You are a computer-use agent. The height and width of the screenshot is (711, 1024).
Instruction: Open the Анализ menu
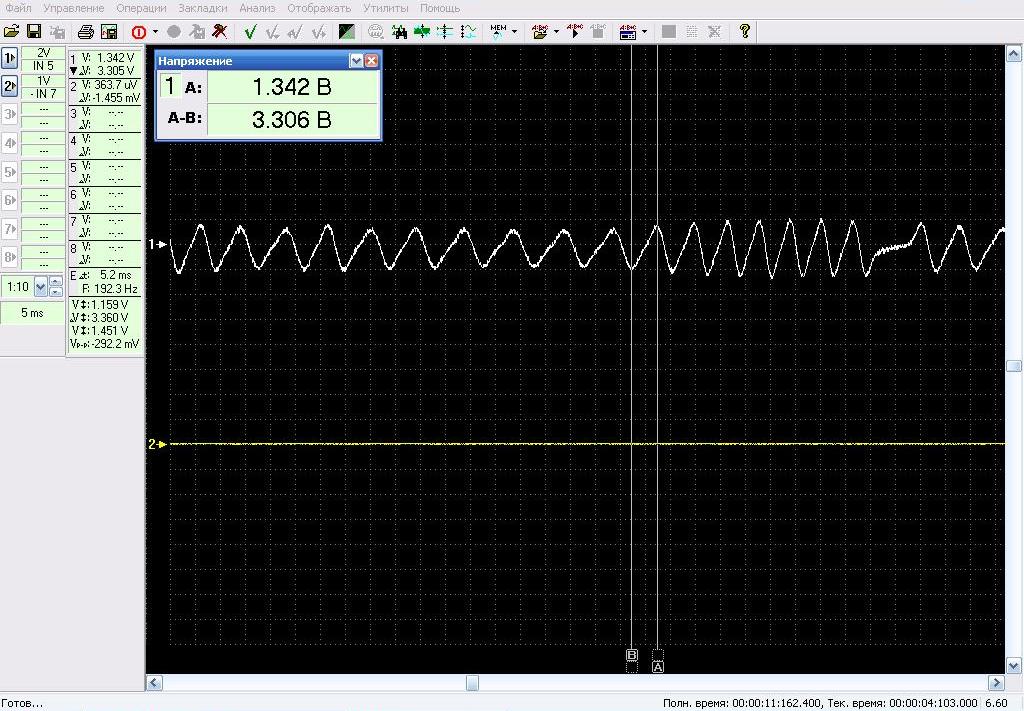[257, 8]
